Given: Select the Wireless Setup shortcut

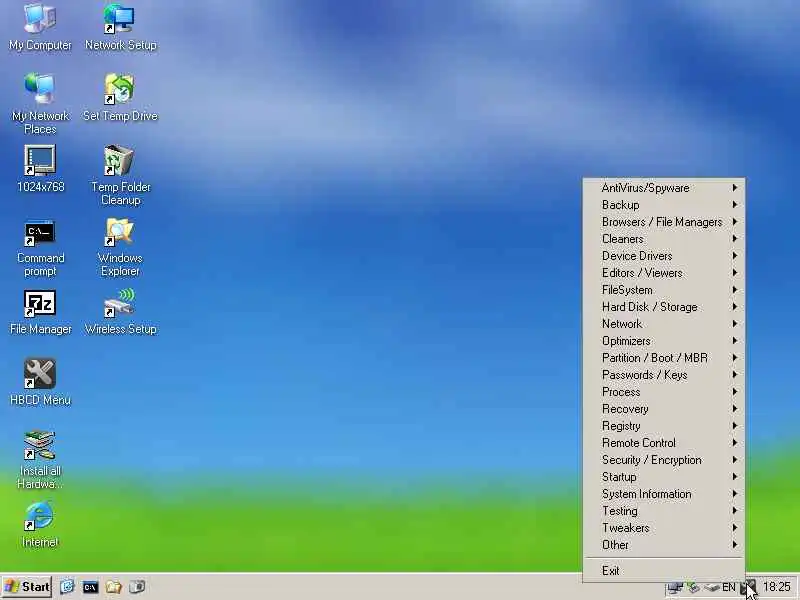Looking at the screenshot, I should [x=120, y=312].
